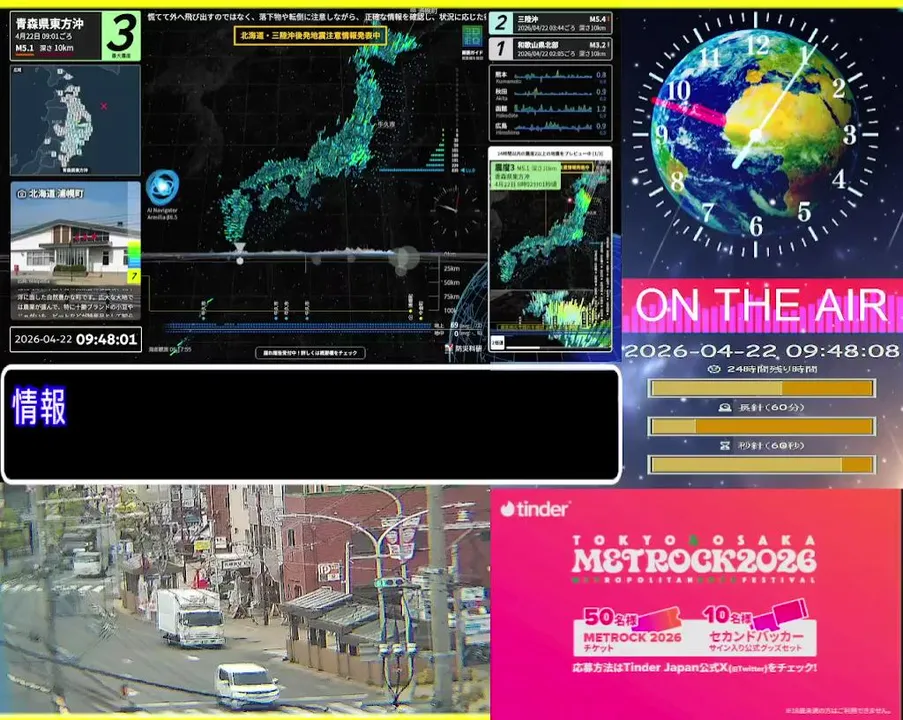Click the red epicenter X on Aomori map
Image resolution: width=903 pixels, height=720 pixels.
coord(104,106)
